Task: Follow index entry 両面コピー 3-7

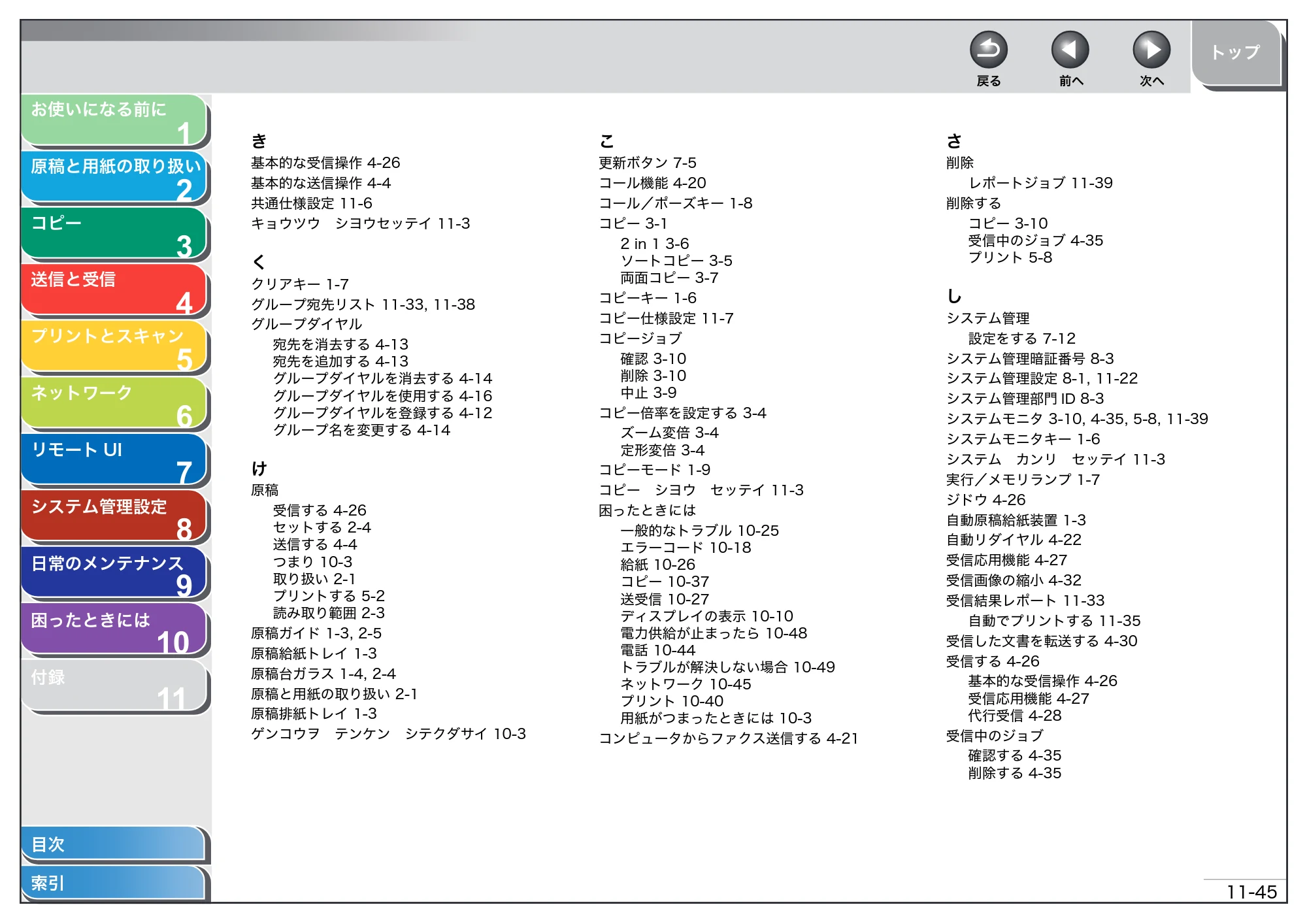Action: [x=669, y=278]
